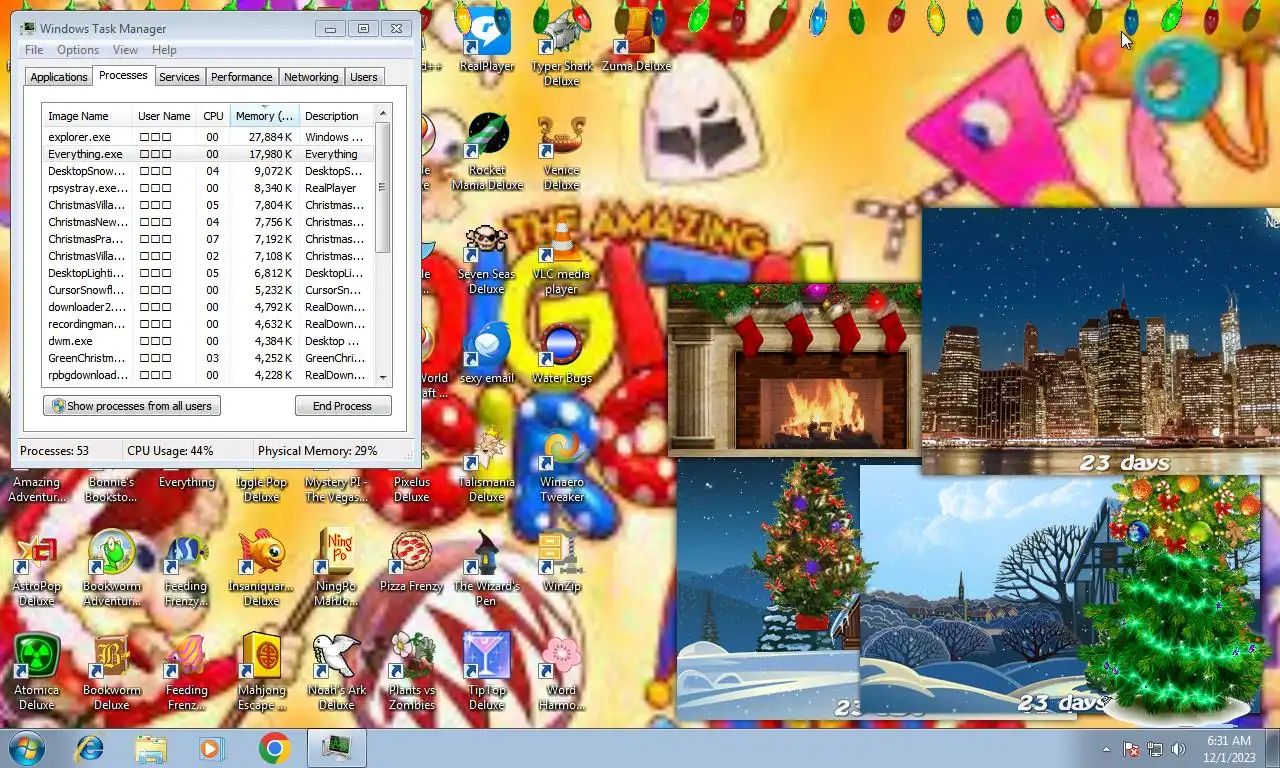Click the Description column header
Screen dimensions: 1280x768
pos(336,115)
